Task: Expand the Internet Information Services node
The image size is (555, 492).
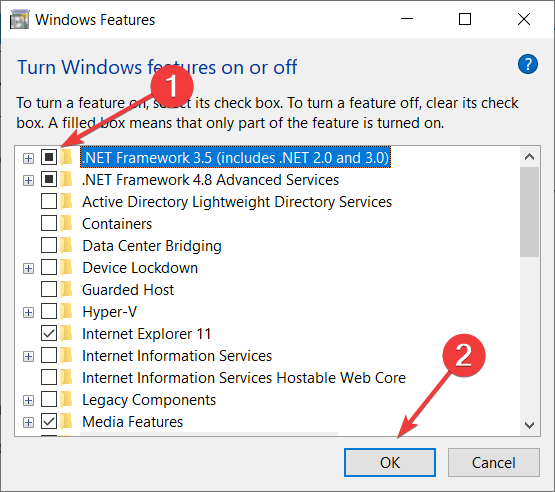Action: pyautogui.click(x=28, y=356)
